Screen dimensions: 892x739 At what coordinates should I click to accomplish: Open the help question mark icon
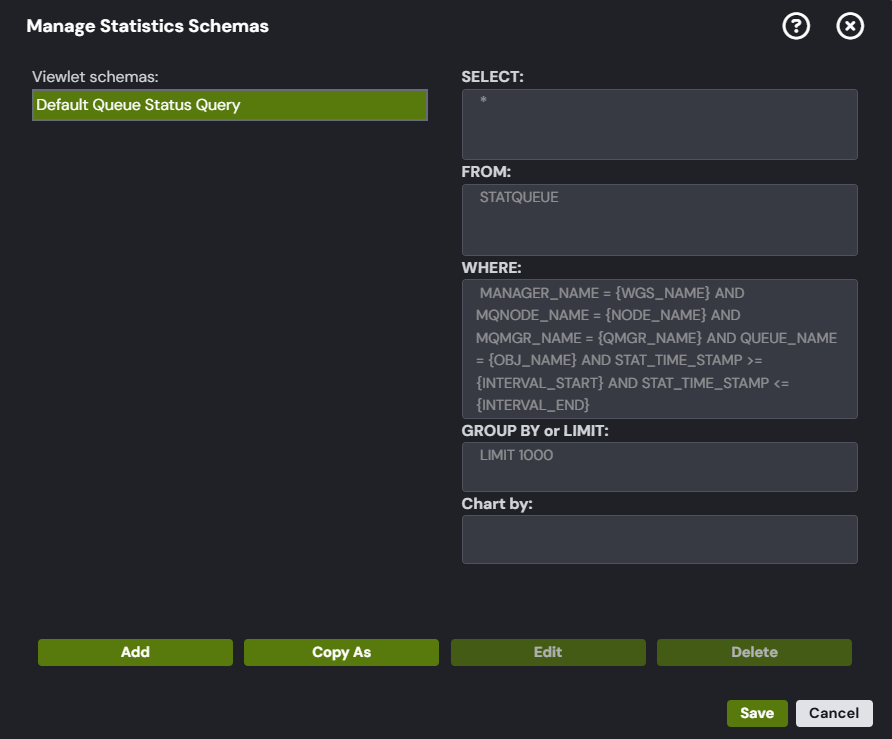[796, 26]
